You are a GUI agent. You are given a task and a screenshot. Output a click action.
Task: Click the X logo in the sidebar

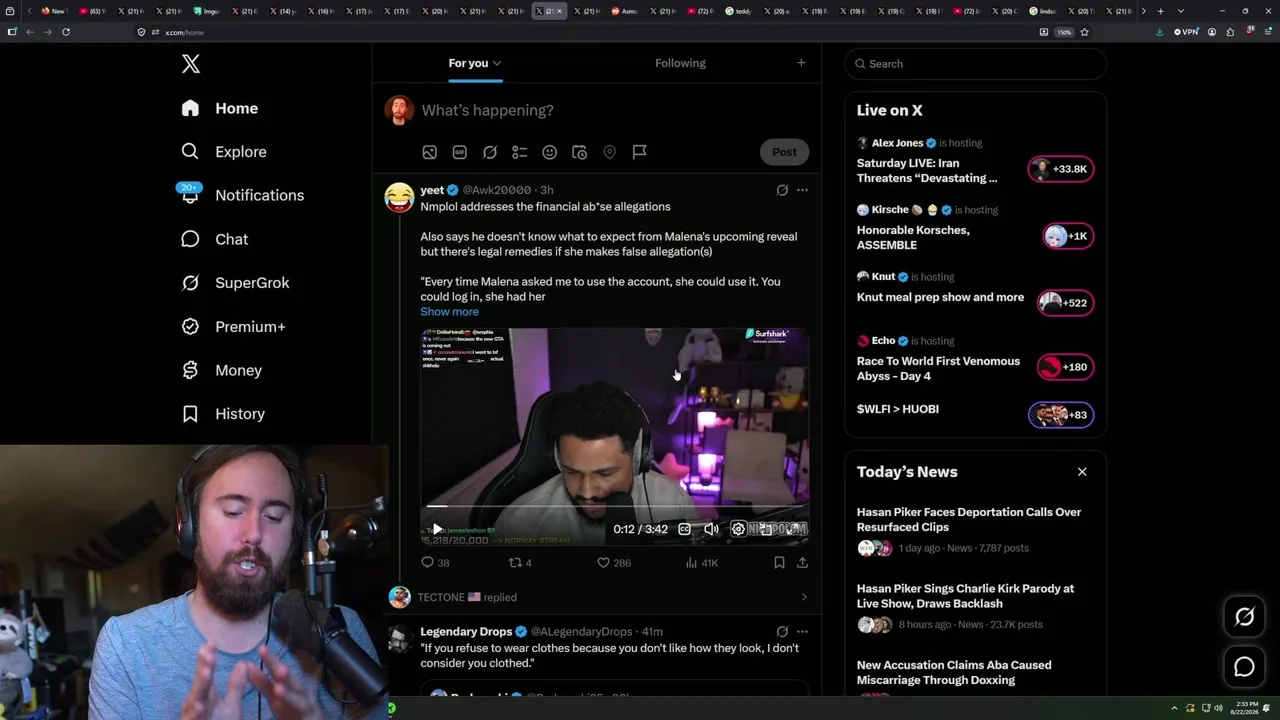[x=191, y=64]
